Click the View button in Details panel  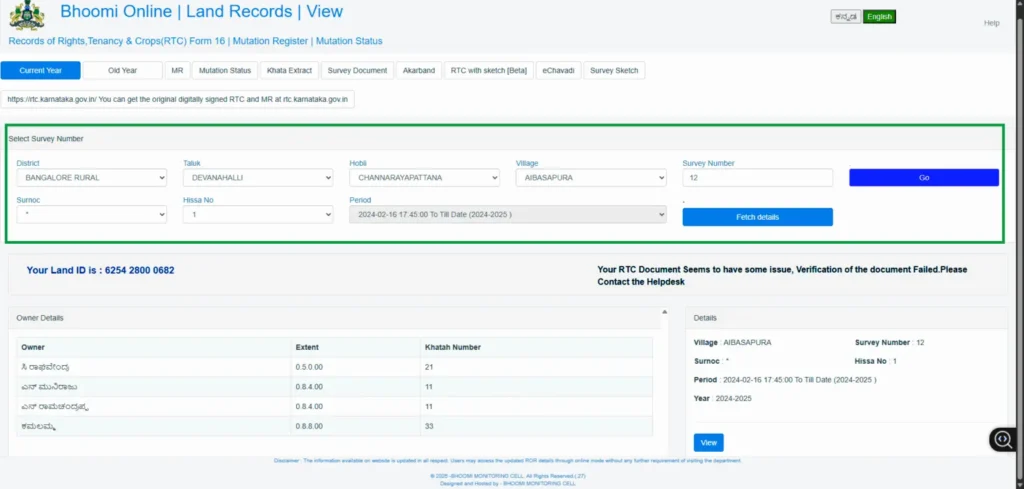pyautogui.click(x=709, y=443)
